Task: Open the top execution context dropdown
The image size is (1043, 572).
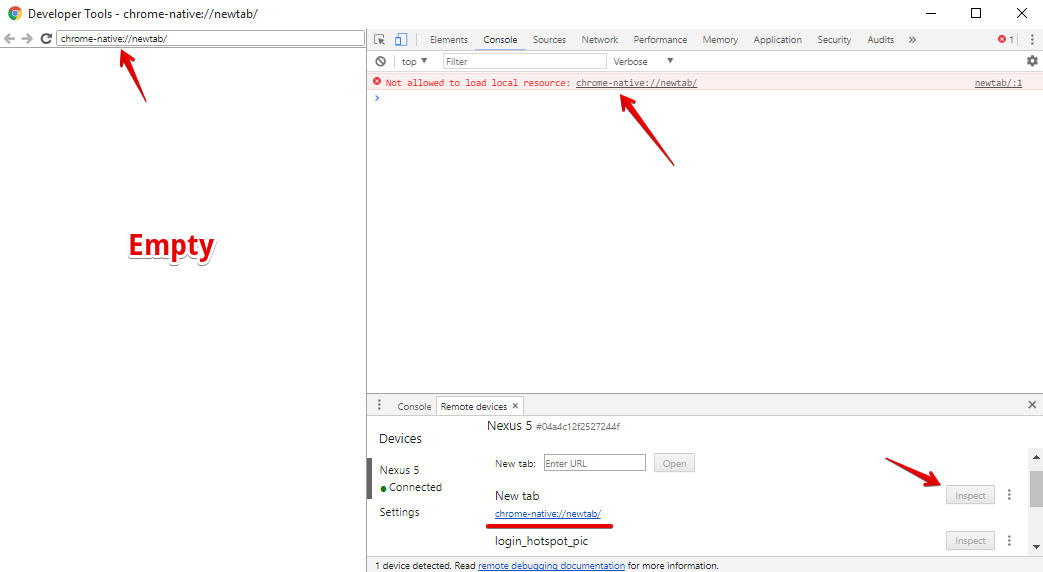Action: click(x=414, y=61)
